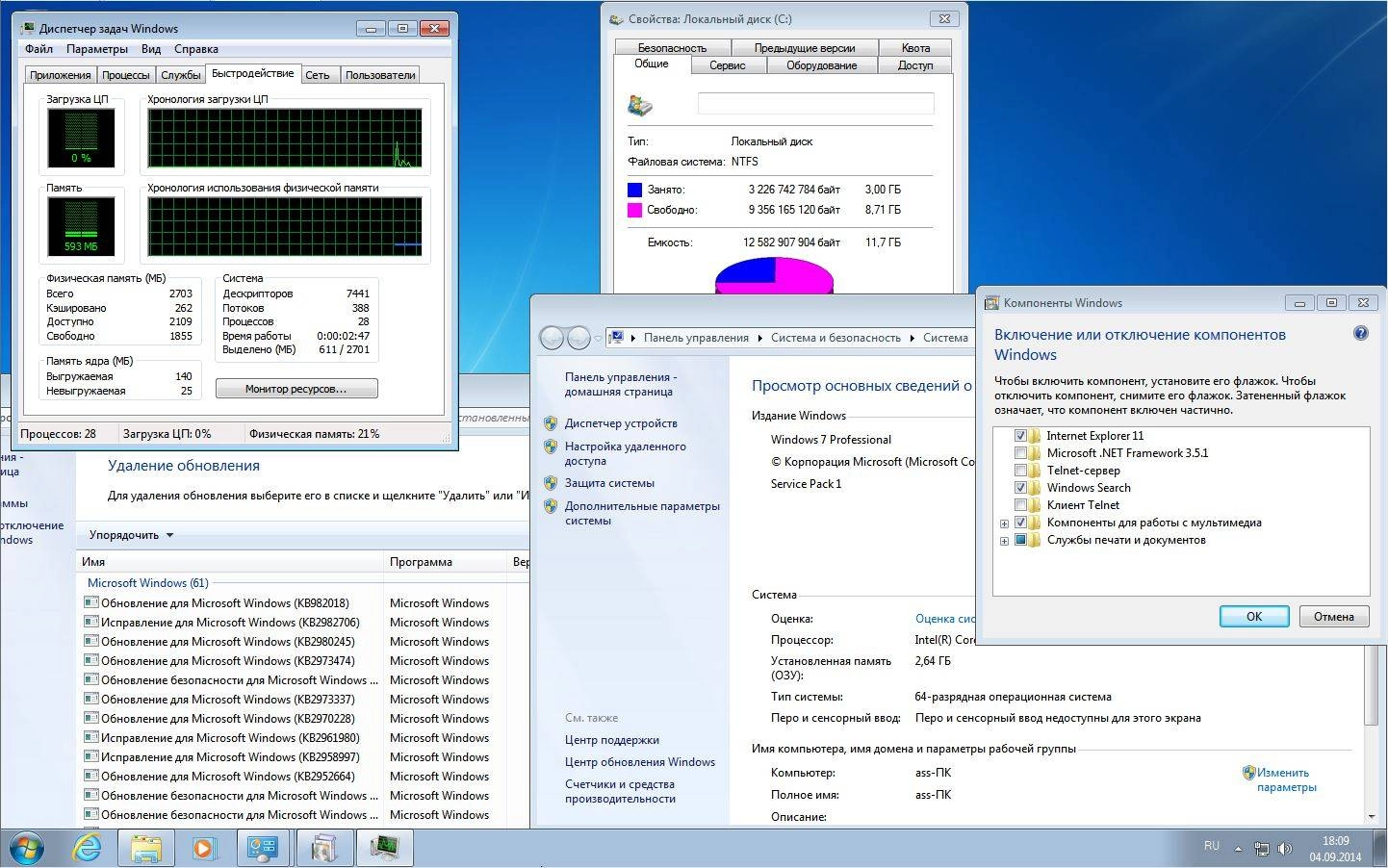Screen dimensions: 1388x868
Task: Open the Безопасность tab in disk properties
Action: [x=672, y=47]
